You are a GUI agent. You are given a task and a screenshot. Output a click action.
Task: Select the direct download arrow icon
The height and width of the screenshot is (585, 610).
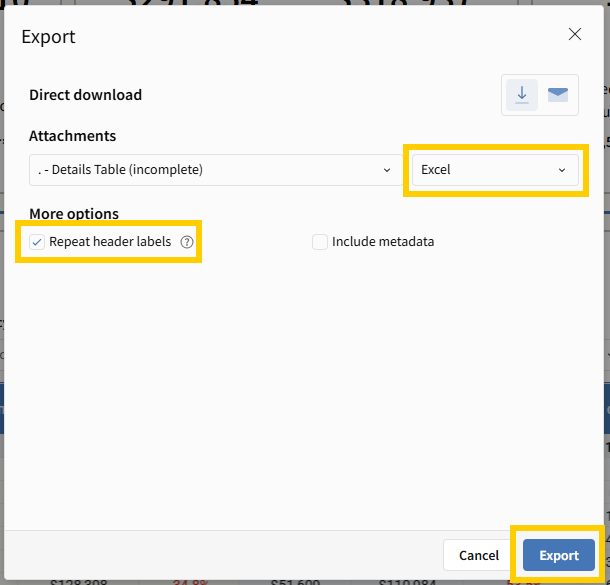coord(522,95)
